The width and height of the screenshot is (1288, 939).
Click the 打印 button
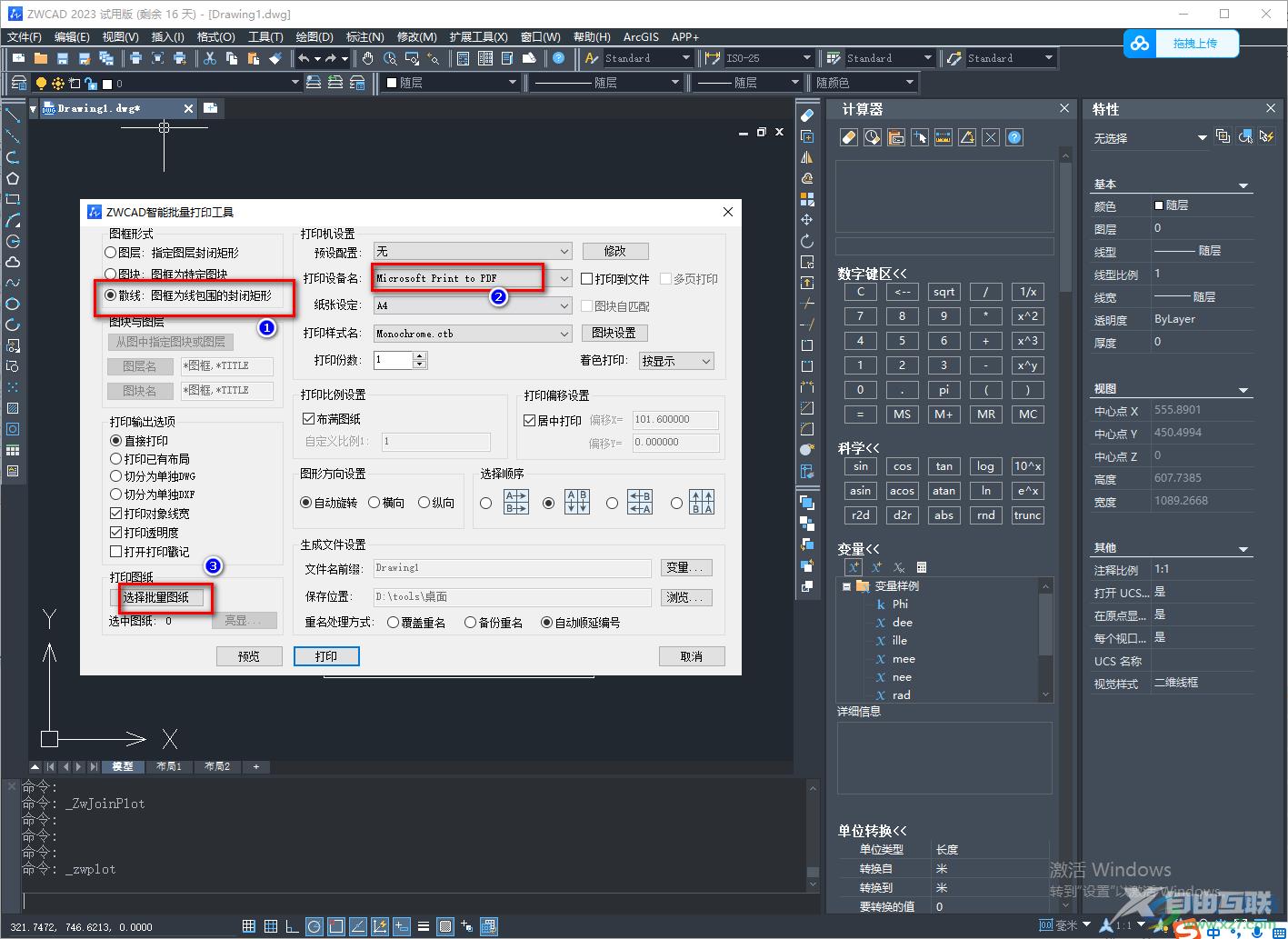pyautogui.click(x=326, y=656)
